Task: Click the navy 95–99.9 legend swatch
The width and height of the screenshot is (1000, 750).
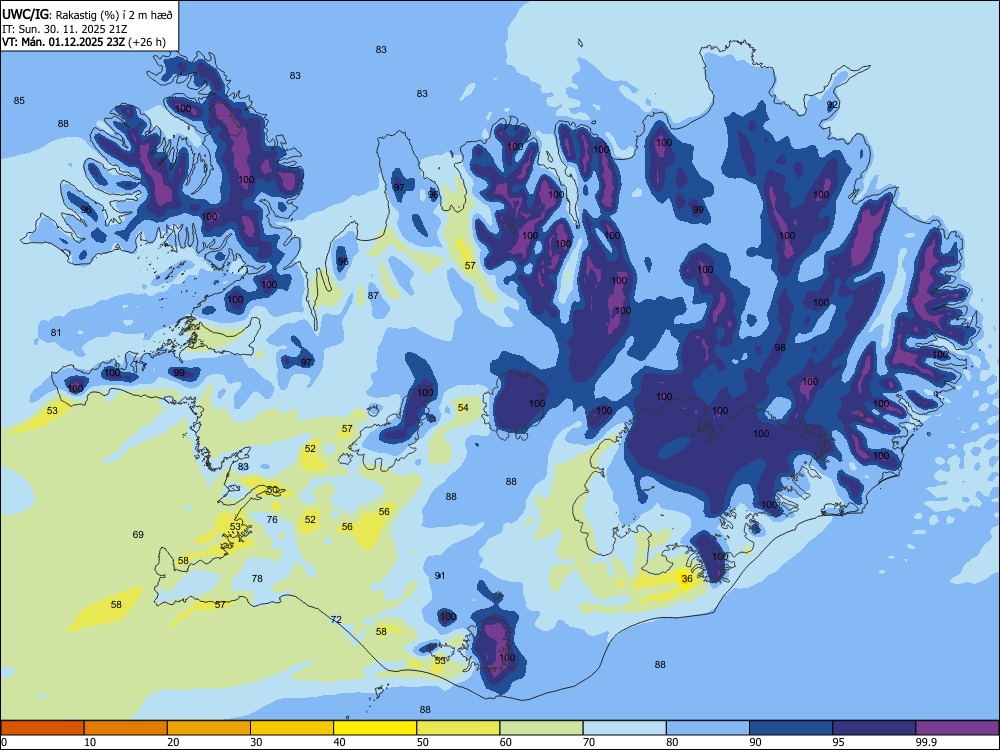Action: click(x=874, y=728)
